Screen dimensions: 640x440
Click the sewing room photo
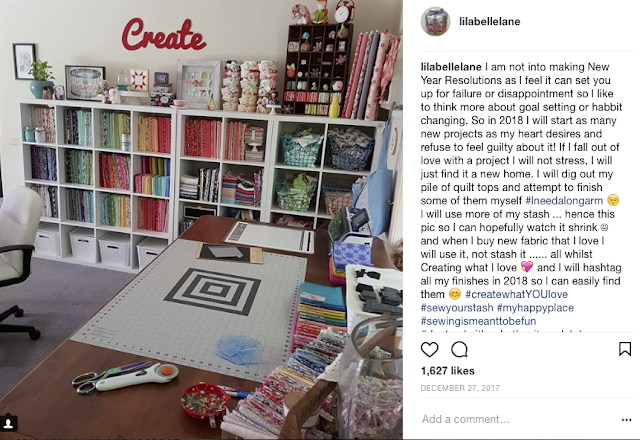[201, 220]
